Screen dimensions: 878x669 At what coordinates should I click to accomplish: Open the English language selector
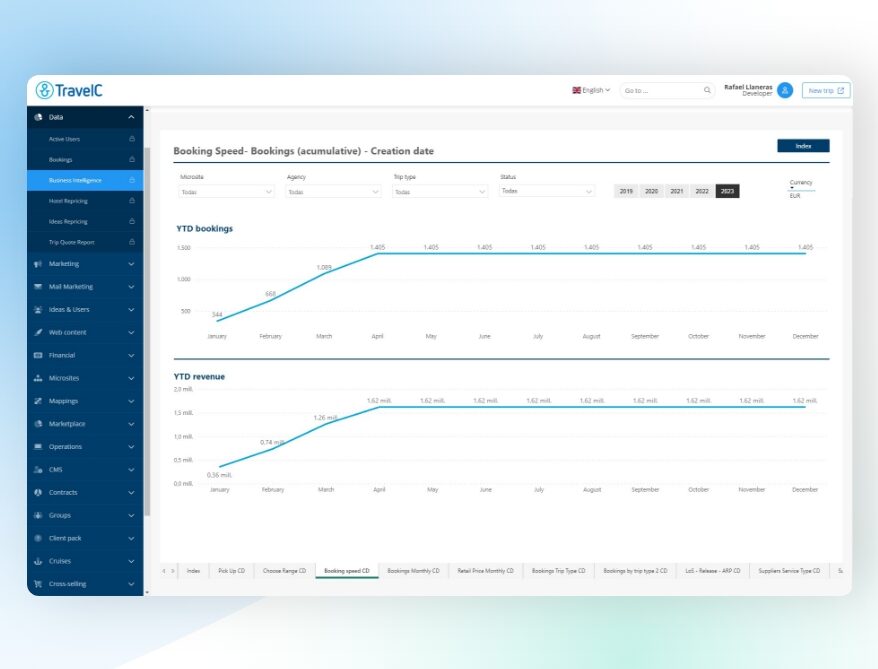591,90
